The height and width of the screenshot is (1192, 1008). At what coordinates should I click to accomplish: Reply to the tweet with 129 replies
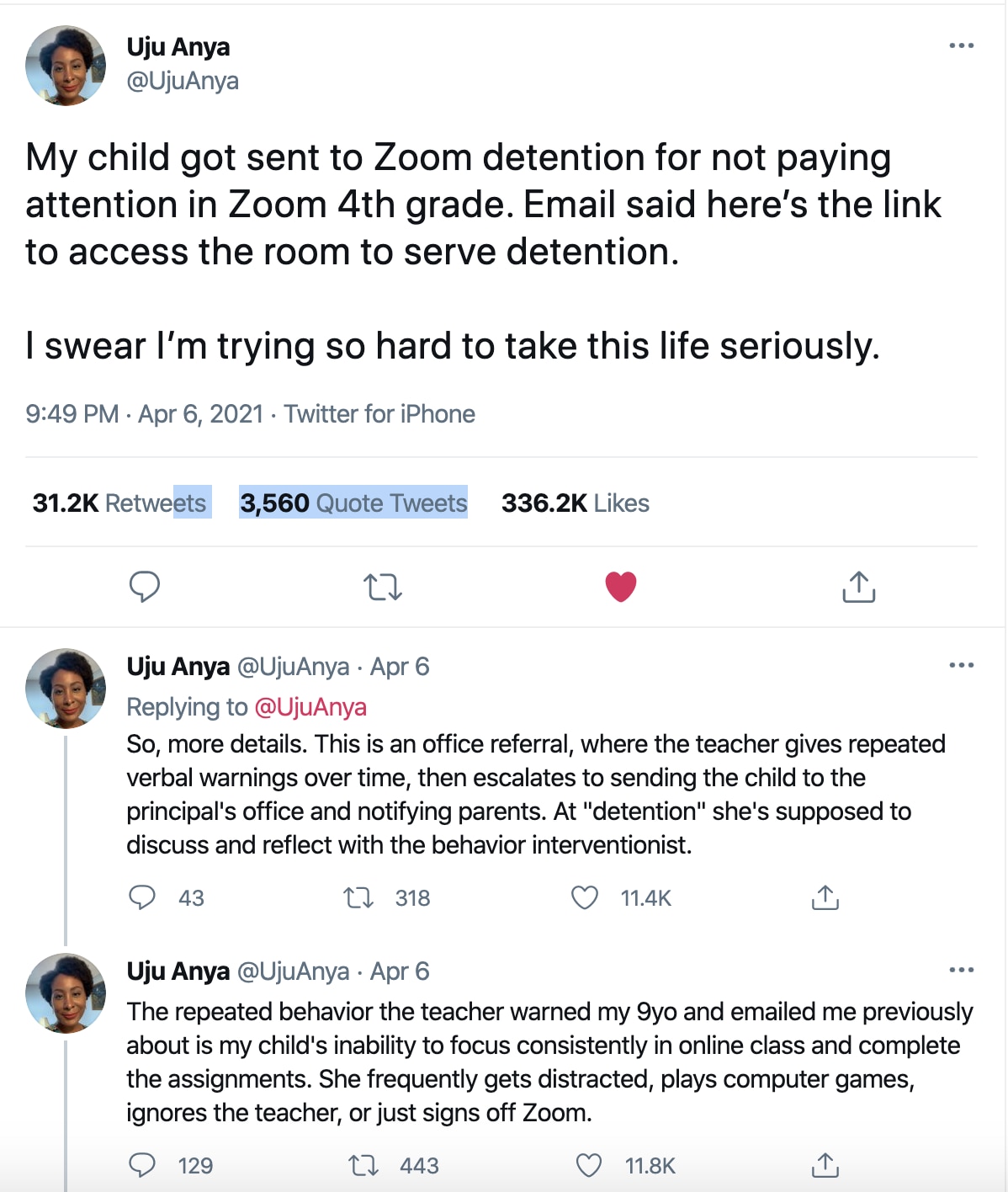[142, 1165]
